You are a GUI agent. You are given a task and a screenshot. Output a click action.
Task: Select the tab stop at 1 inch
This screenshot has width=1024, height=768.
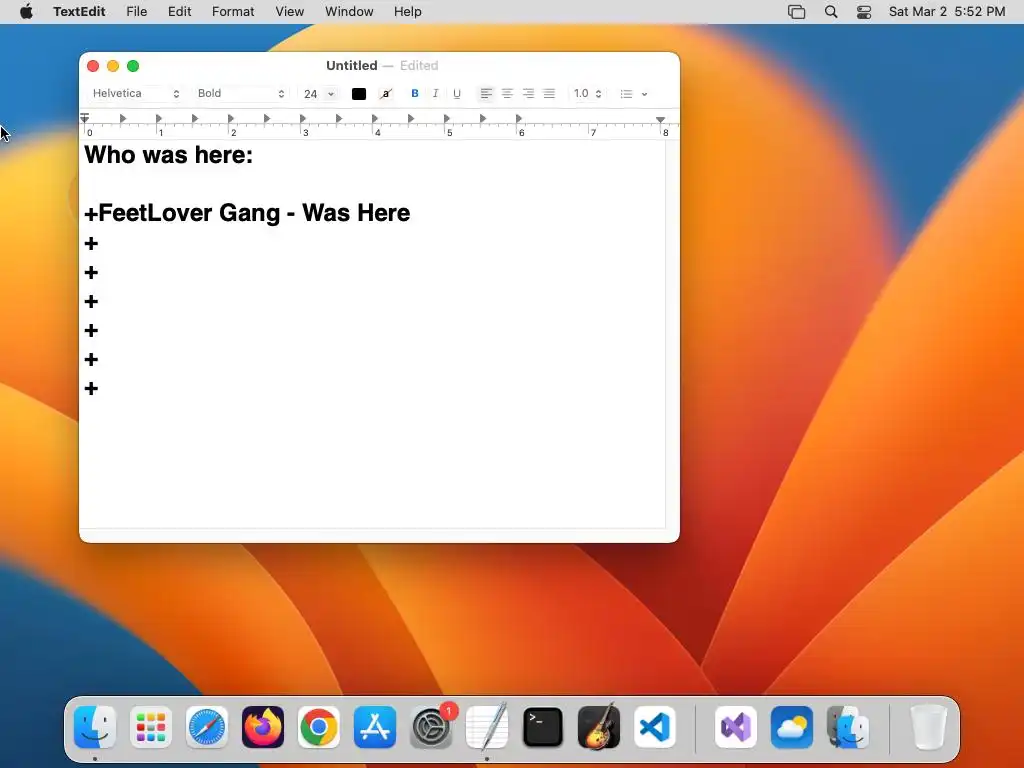point(159,118)
